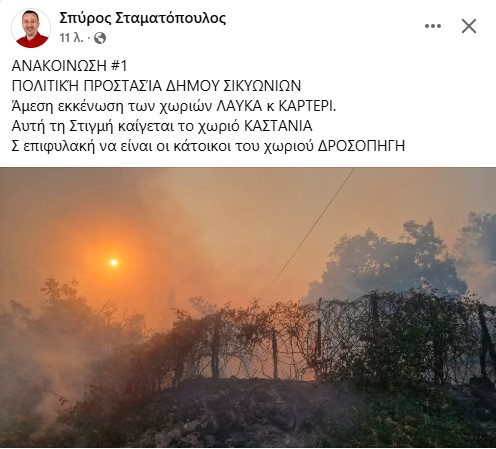This screenshot has height=449, width=496.
Task: Select the line "ΠΟΛΙΤΙΚΉ ΠΡΟΣΤΑΣΊΑ ΔΗΜΟΥ ΣΙΚΥΩΝΙΩΝ"
Action: [x=156, y=86]
